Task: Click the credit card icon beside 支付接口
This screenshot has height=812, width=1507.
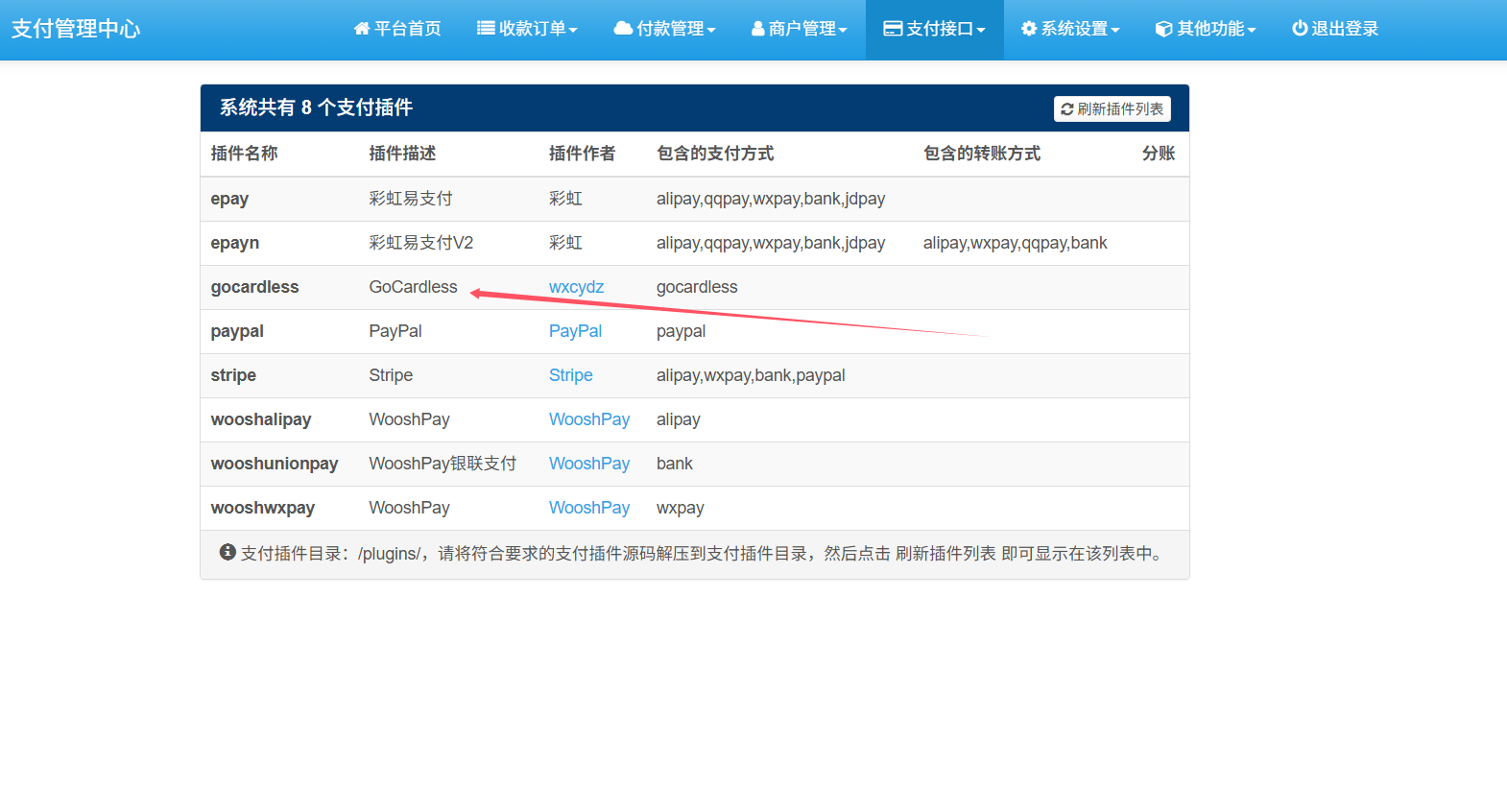Action: pos(893,29)
